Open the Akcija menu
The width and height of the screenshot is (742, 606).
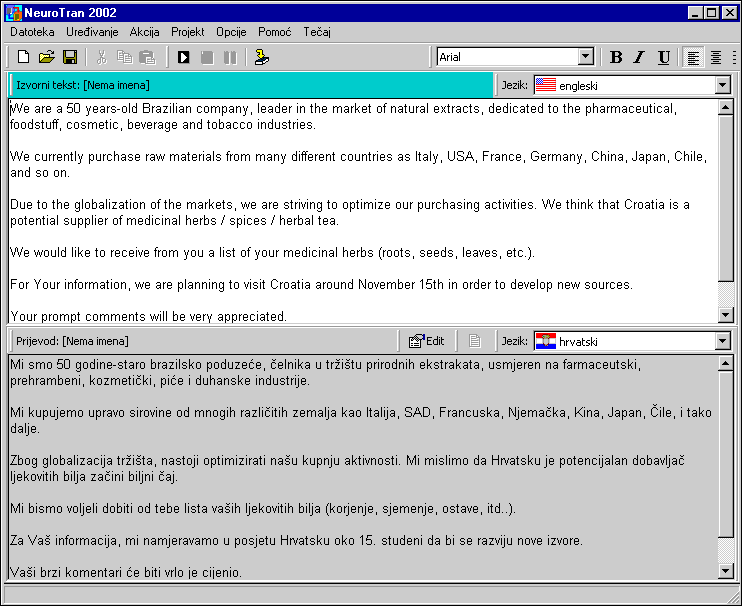pyautogui.click(x=144, y=32)
